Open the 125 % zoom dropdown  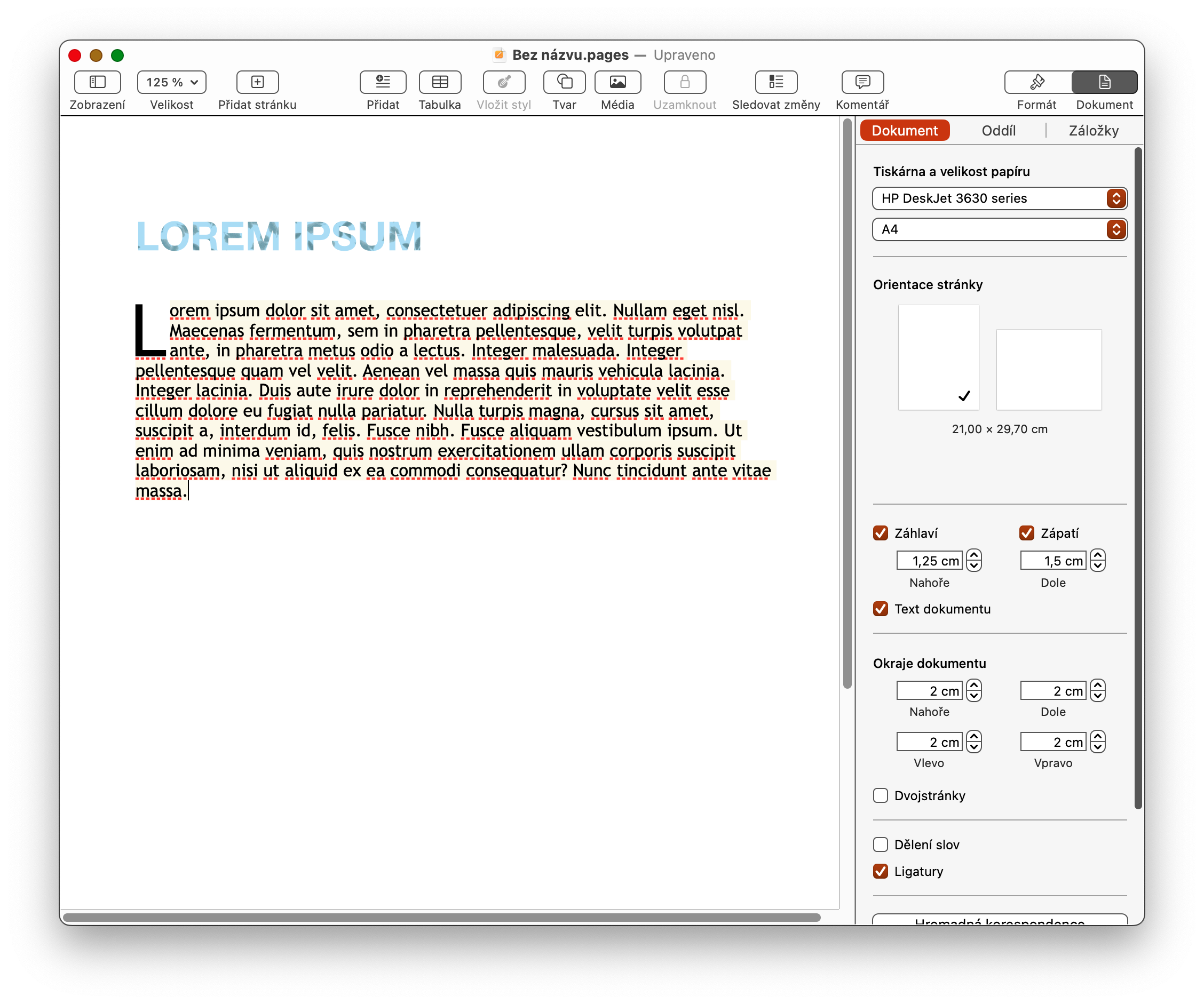tap(171, 82)
